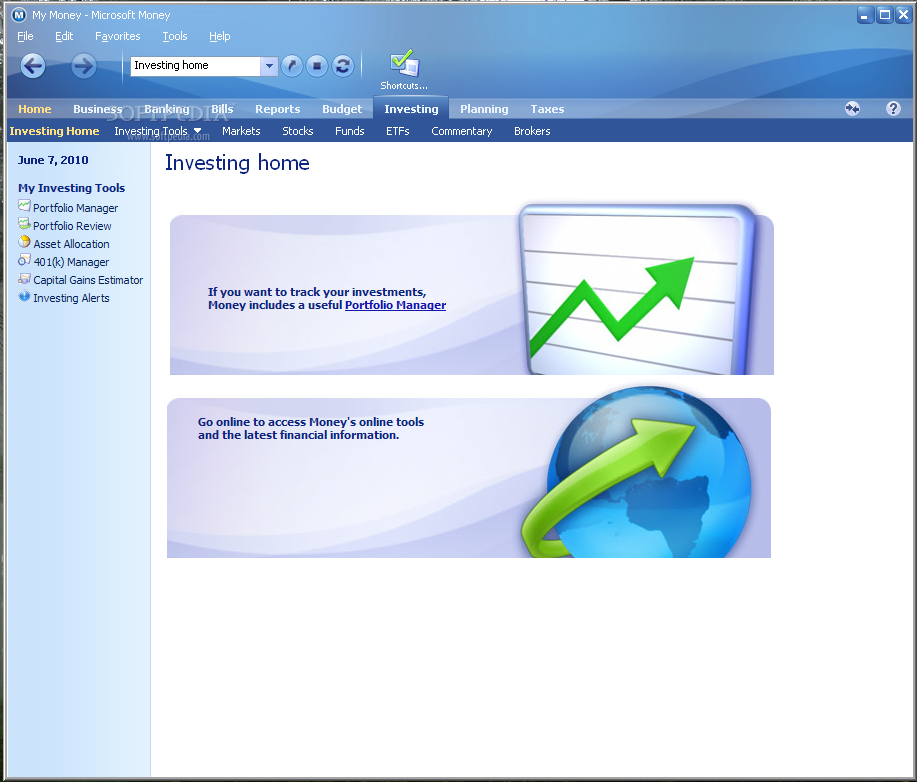Open the Markets sub-navigation page
The width and height of the screenshot is (917, 782).
tap(241, 131)
